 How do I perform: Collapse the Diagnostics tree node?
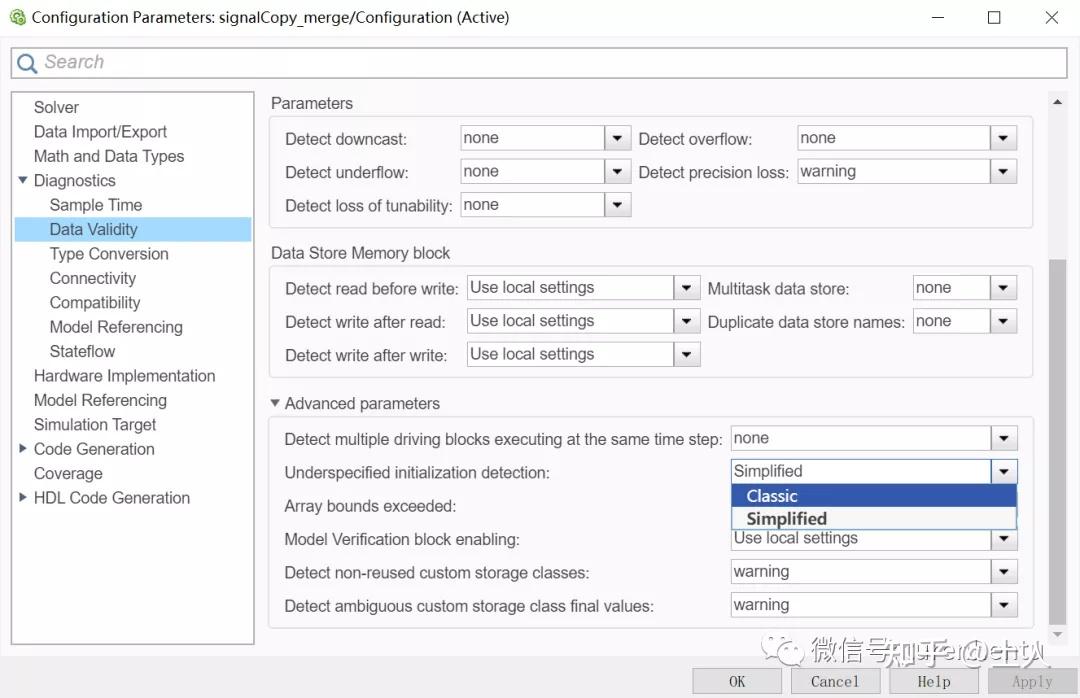point(23,181)
